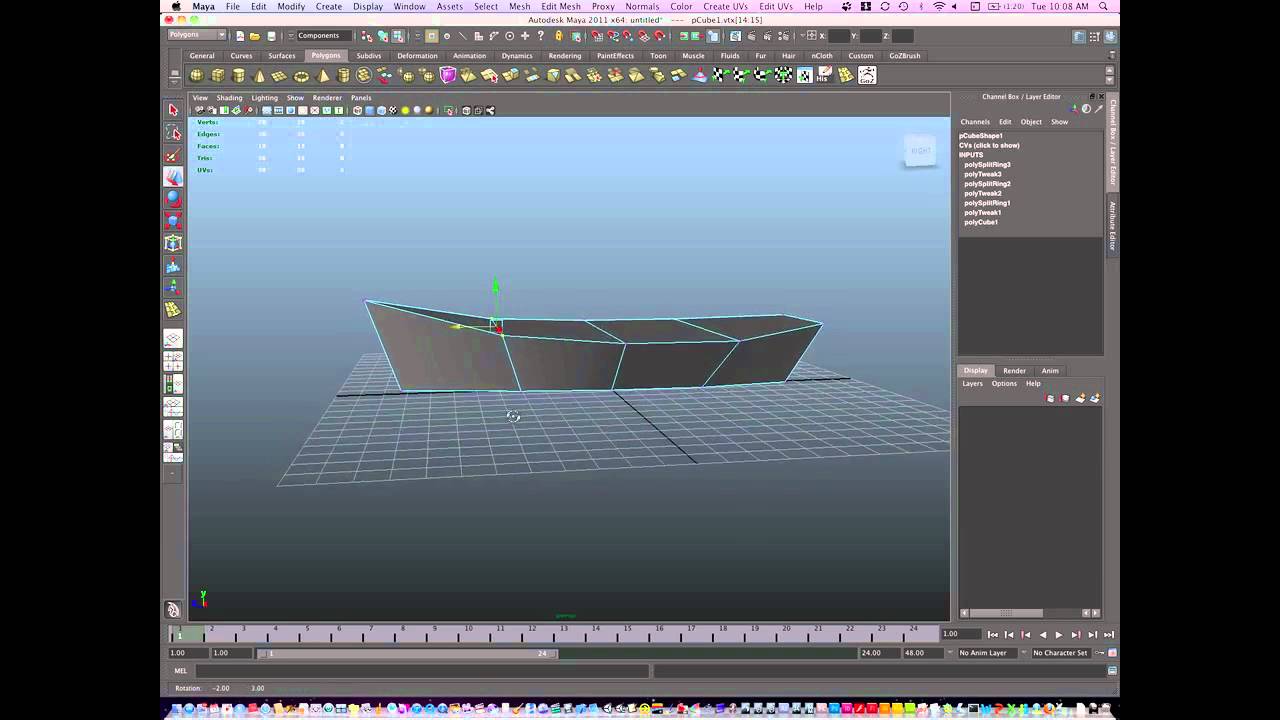
Task: Click CVs (click to show) expander
Action: [x=989, y=145]
